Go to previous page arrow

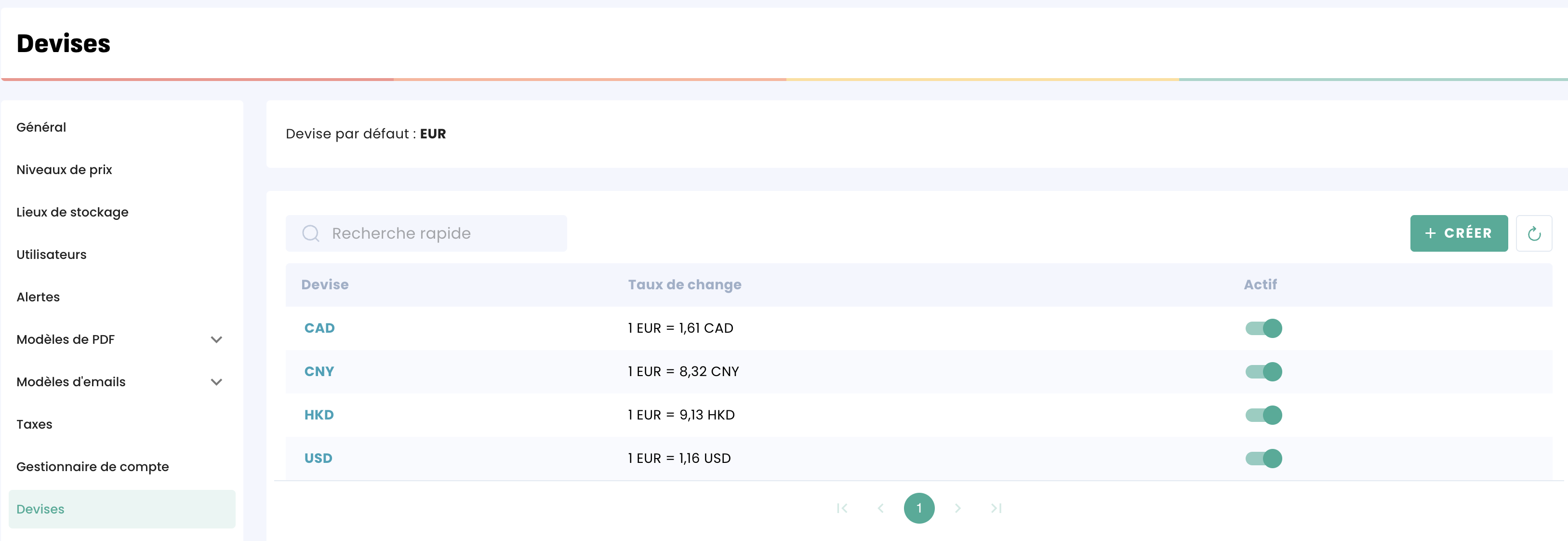pyautogui.click(x=880, y=508)
